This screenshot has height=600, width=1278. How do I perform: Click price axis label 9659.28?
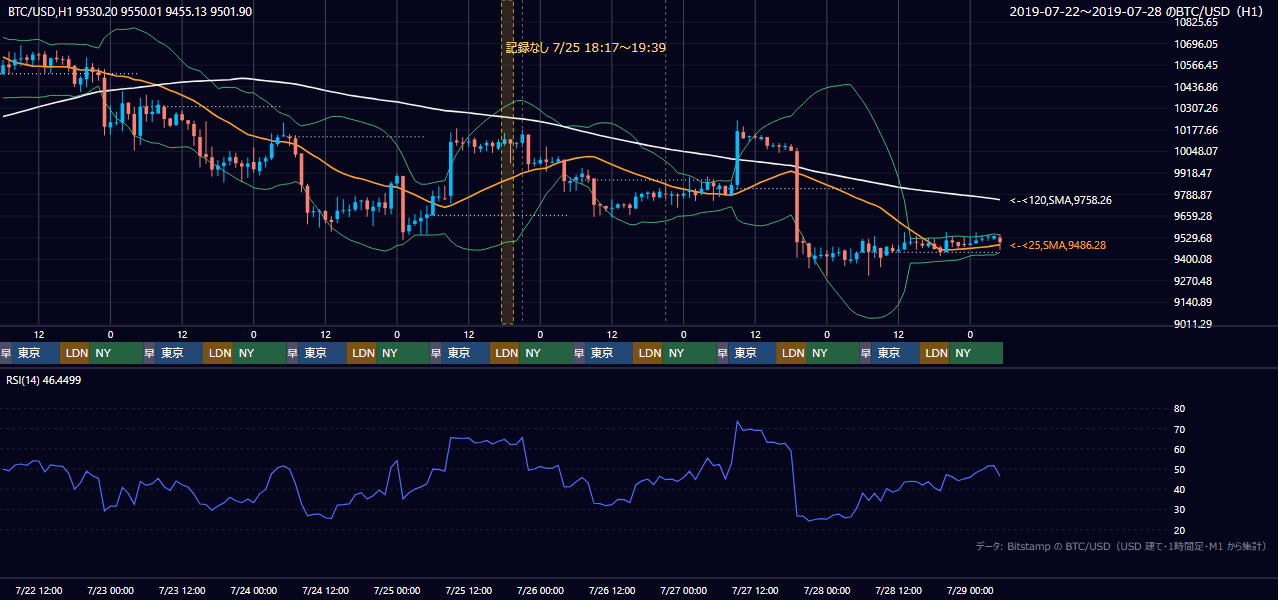tap(1193, 216)
